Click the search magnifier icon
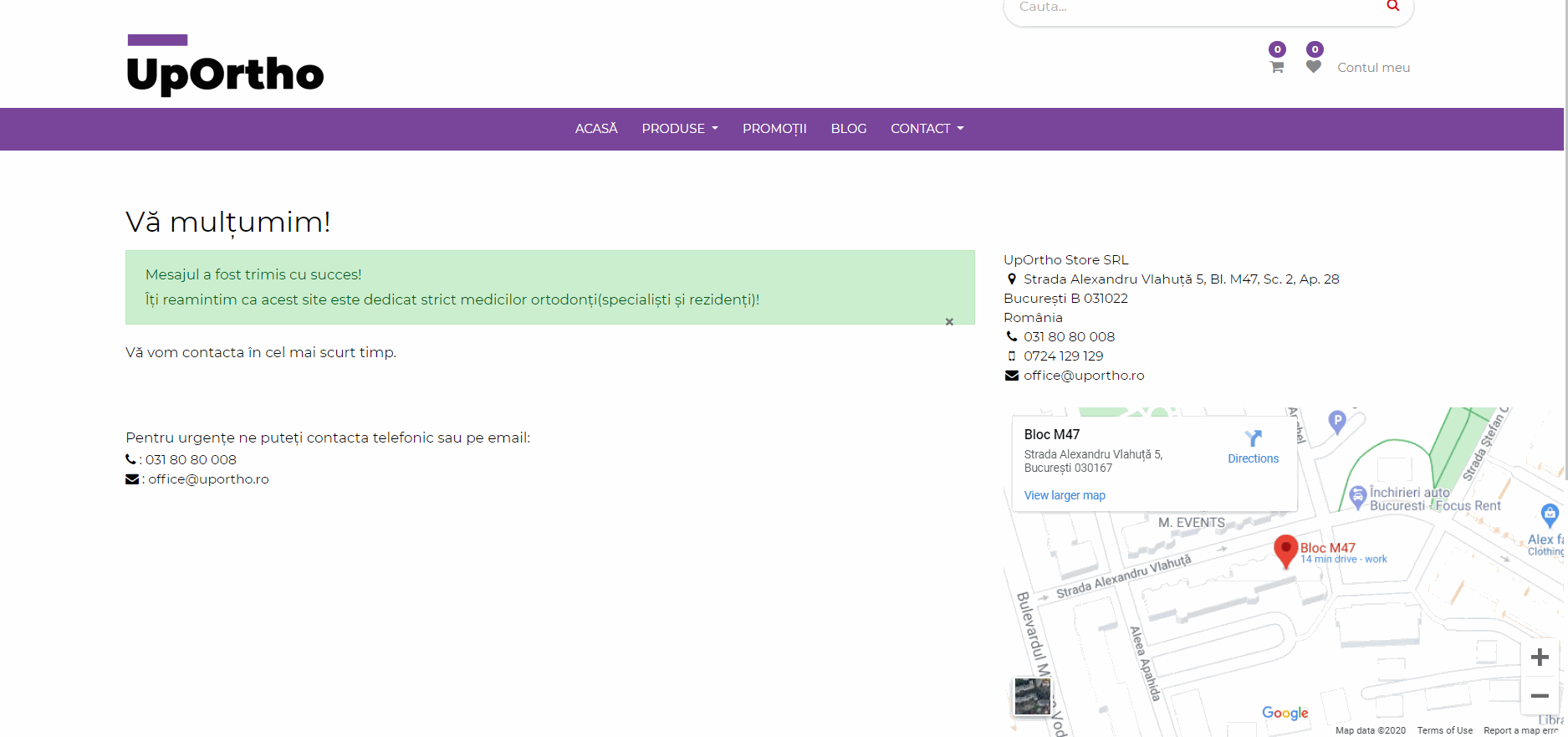This screenshot has height=737, width=1568. tap(1392, 6)
